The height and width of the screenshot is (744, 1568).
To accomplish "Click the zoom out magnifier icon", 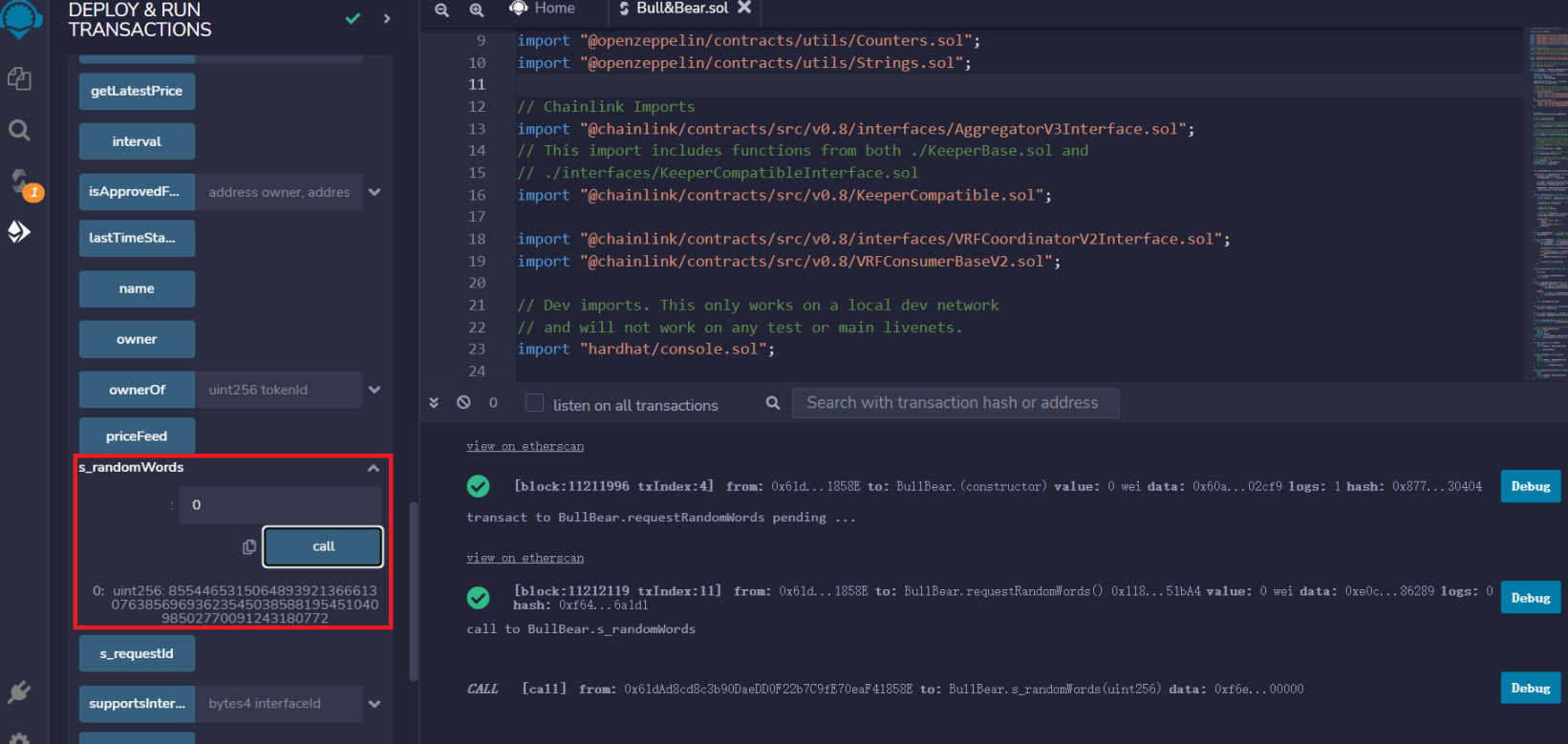I will pos(441,10).
